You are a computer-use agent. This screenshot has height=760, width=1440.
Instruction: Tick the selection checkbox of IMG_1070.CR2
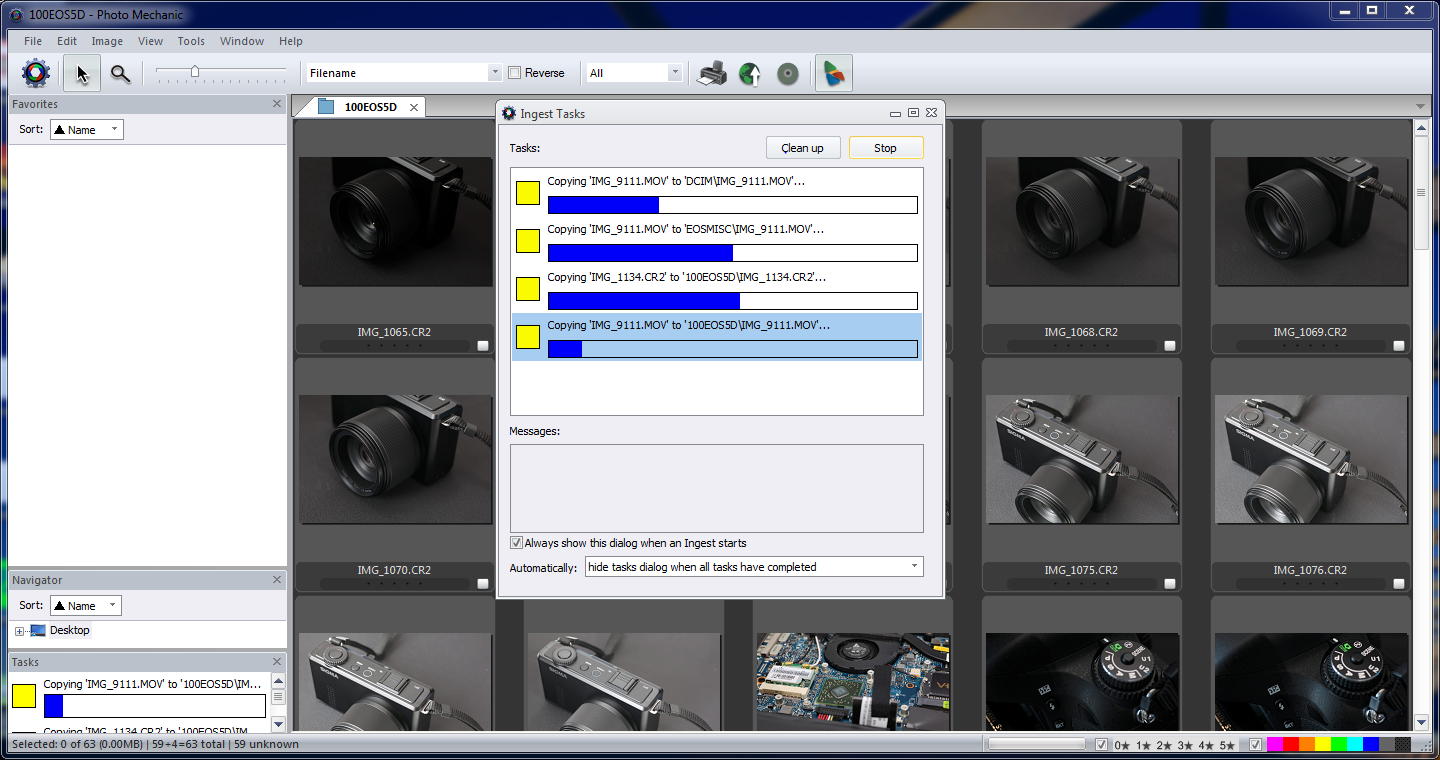483,584
